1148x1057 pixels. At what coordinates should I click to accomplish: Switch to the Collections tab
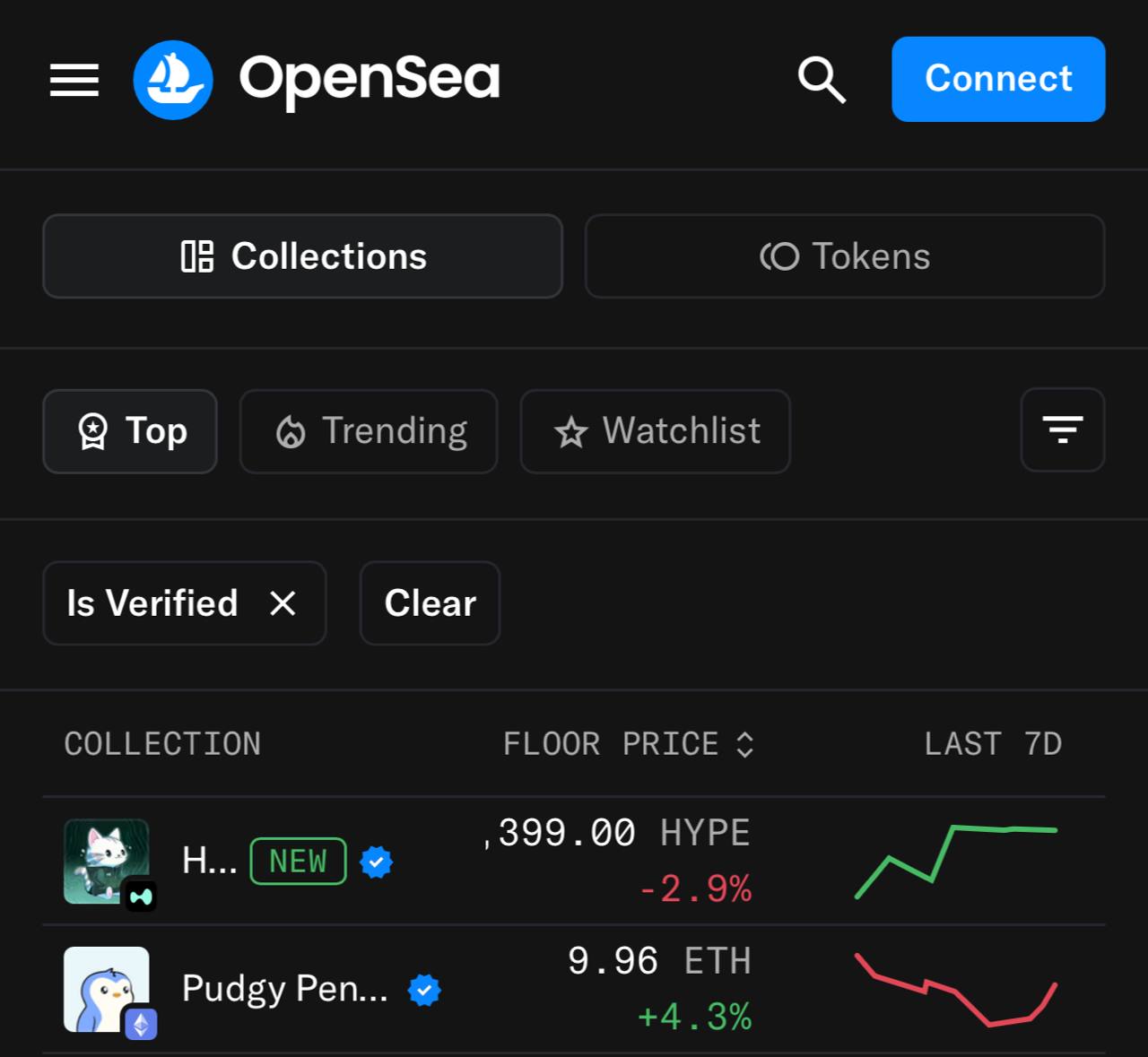point(302,256)
